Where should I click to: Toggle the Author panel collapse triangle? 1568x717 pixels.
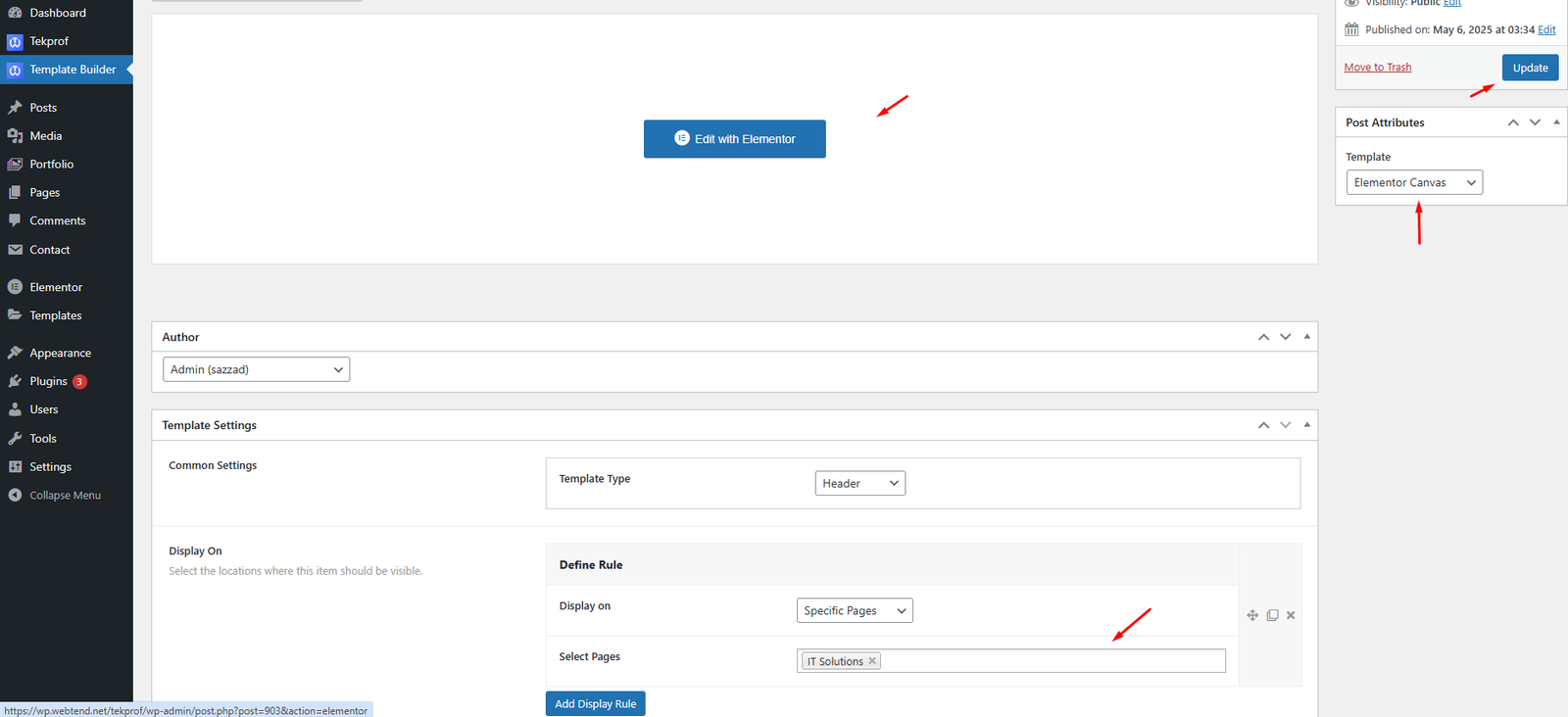coord(1306,337)
